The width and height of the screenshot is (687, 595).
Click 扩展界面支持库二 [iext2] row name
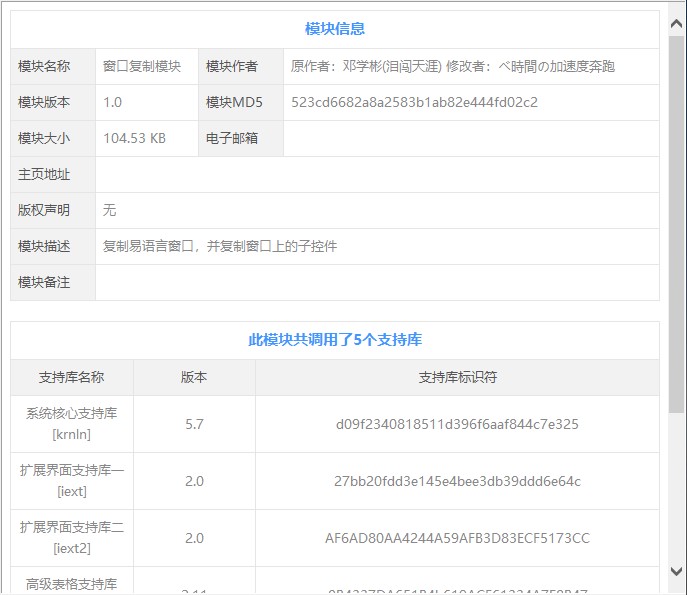72,538
